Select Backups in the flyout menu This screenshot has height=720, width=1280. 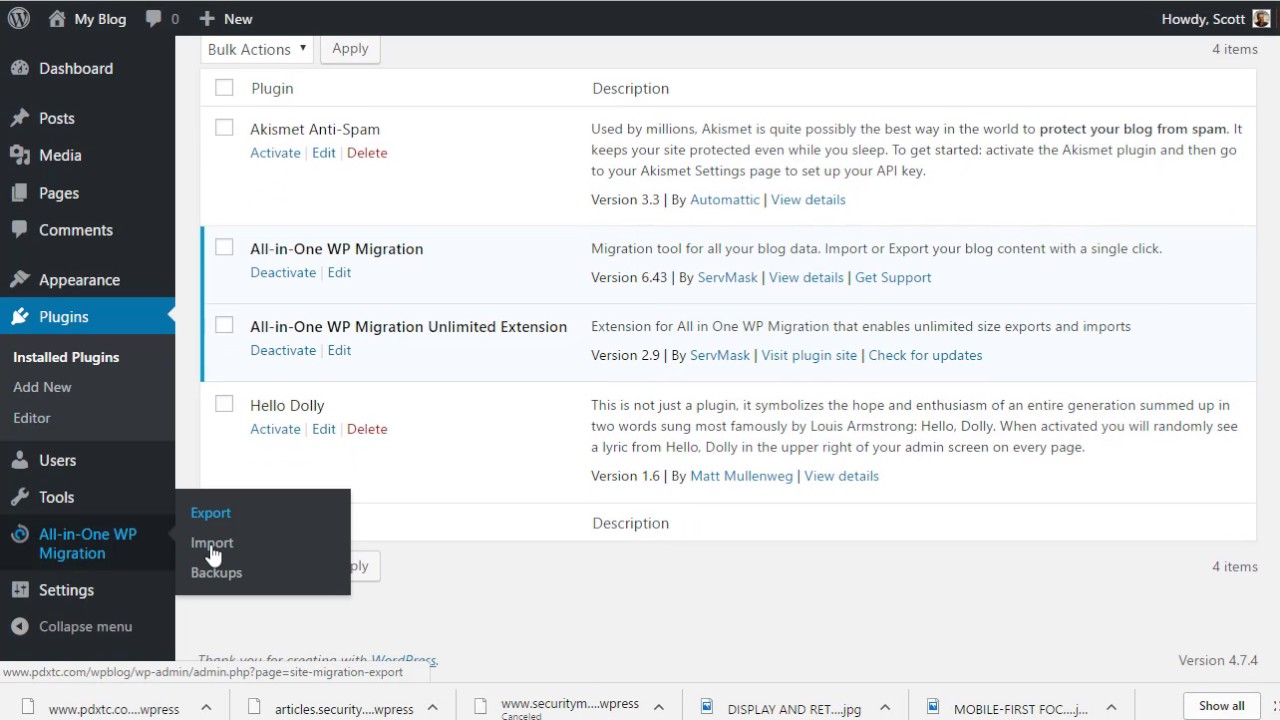coord(216,573)
